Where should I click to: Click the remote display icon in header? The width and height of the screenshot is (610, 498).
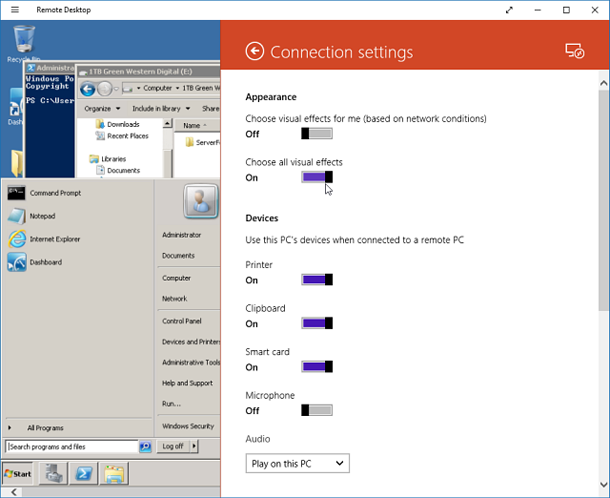click(x=574, y=51)
